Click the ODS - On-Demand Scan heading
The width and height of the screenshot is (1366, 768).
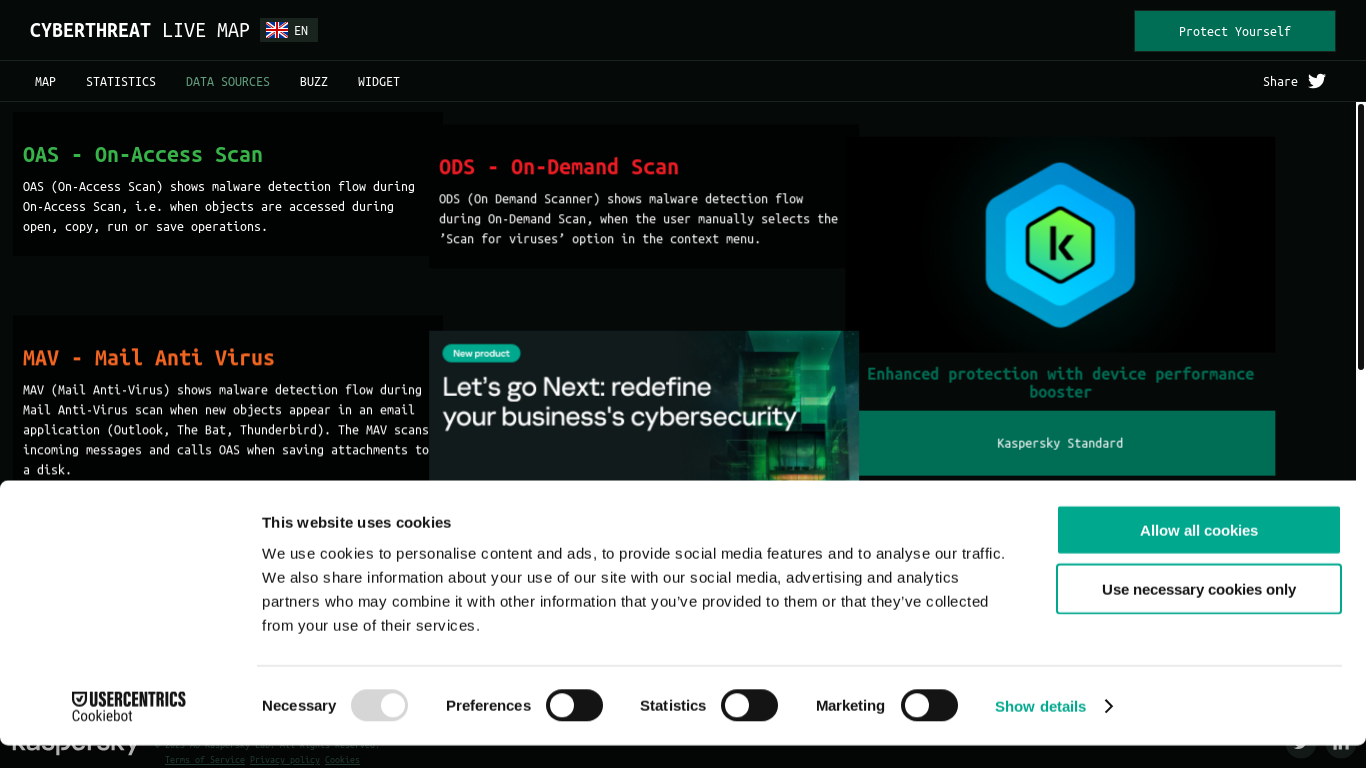559,167
